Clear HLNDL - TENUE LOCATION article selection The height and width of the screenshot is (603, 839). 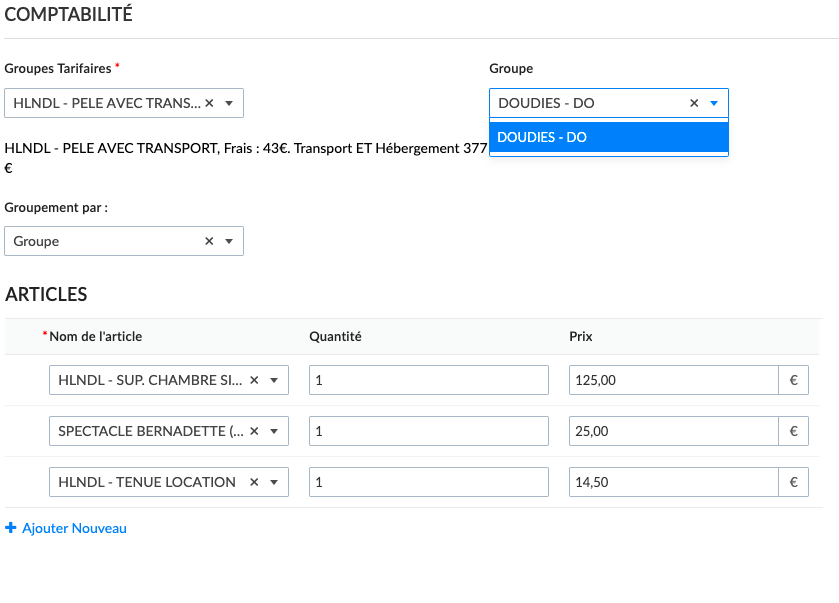(x=254, y=482)
